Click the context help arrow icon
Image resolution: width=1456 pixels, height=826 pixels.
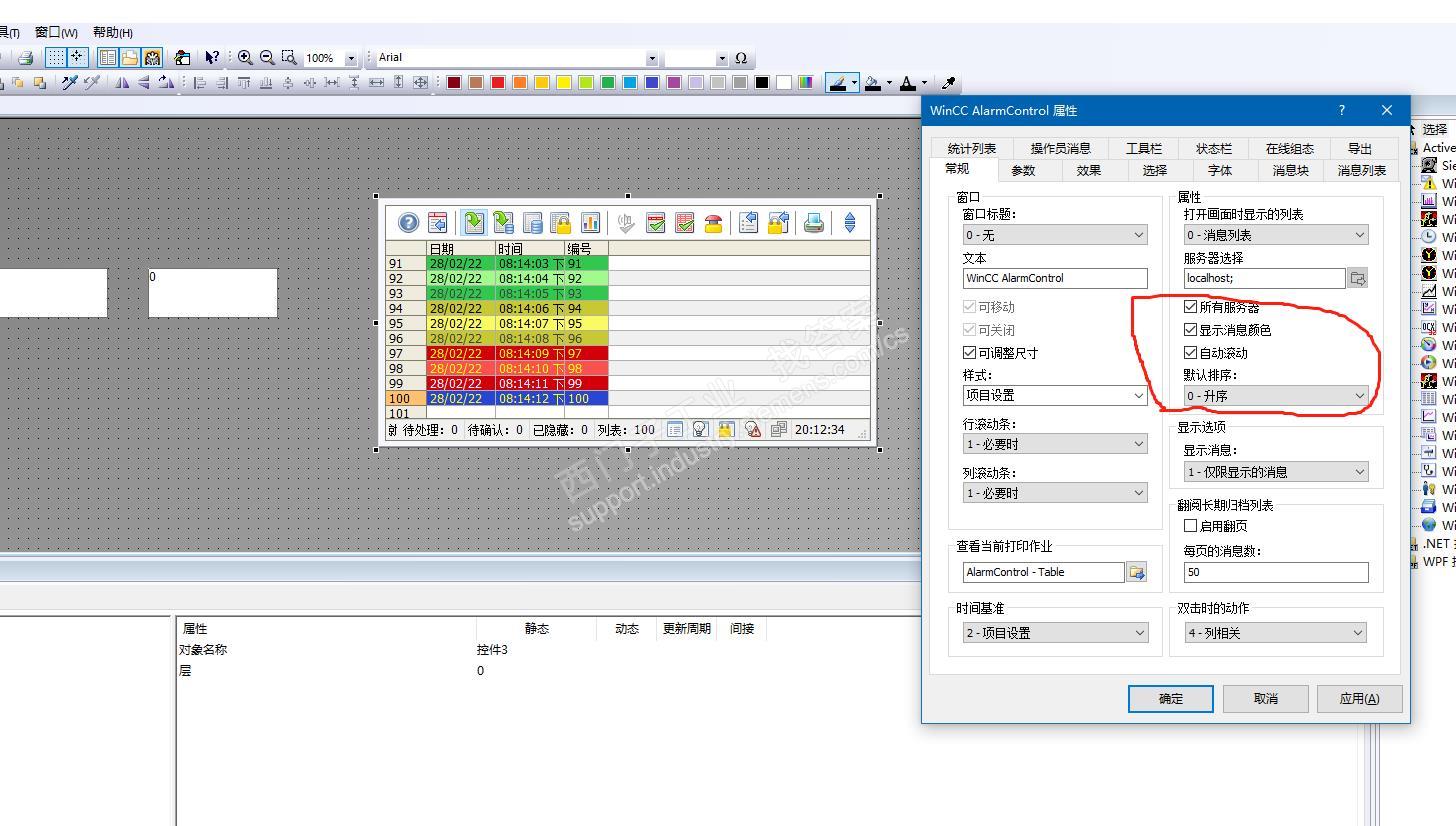tap(212, 58)
